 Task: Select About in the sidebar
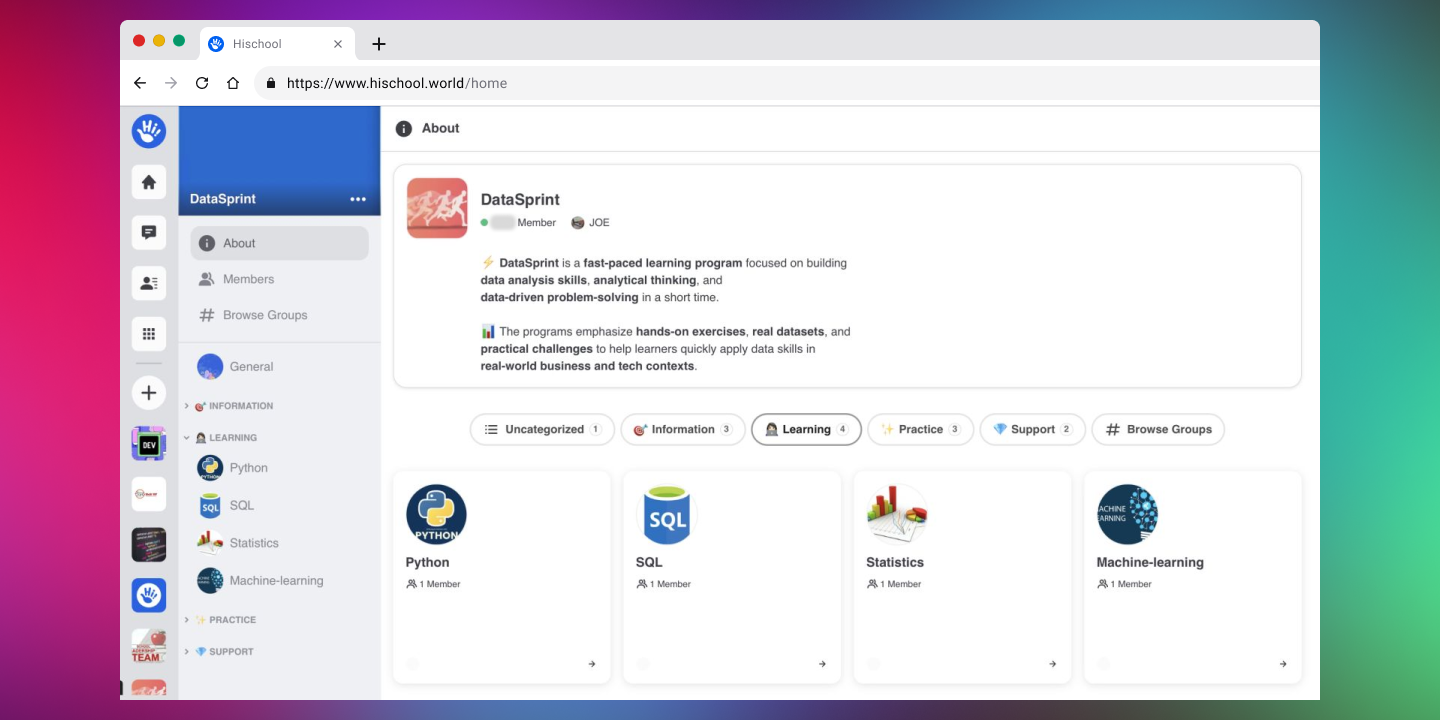point(280,243)
